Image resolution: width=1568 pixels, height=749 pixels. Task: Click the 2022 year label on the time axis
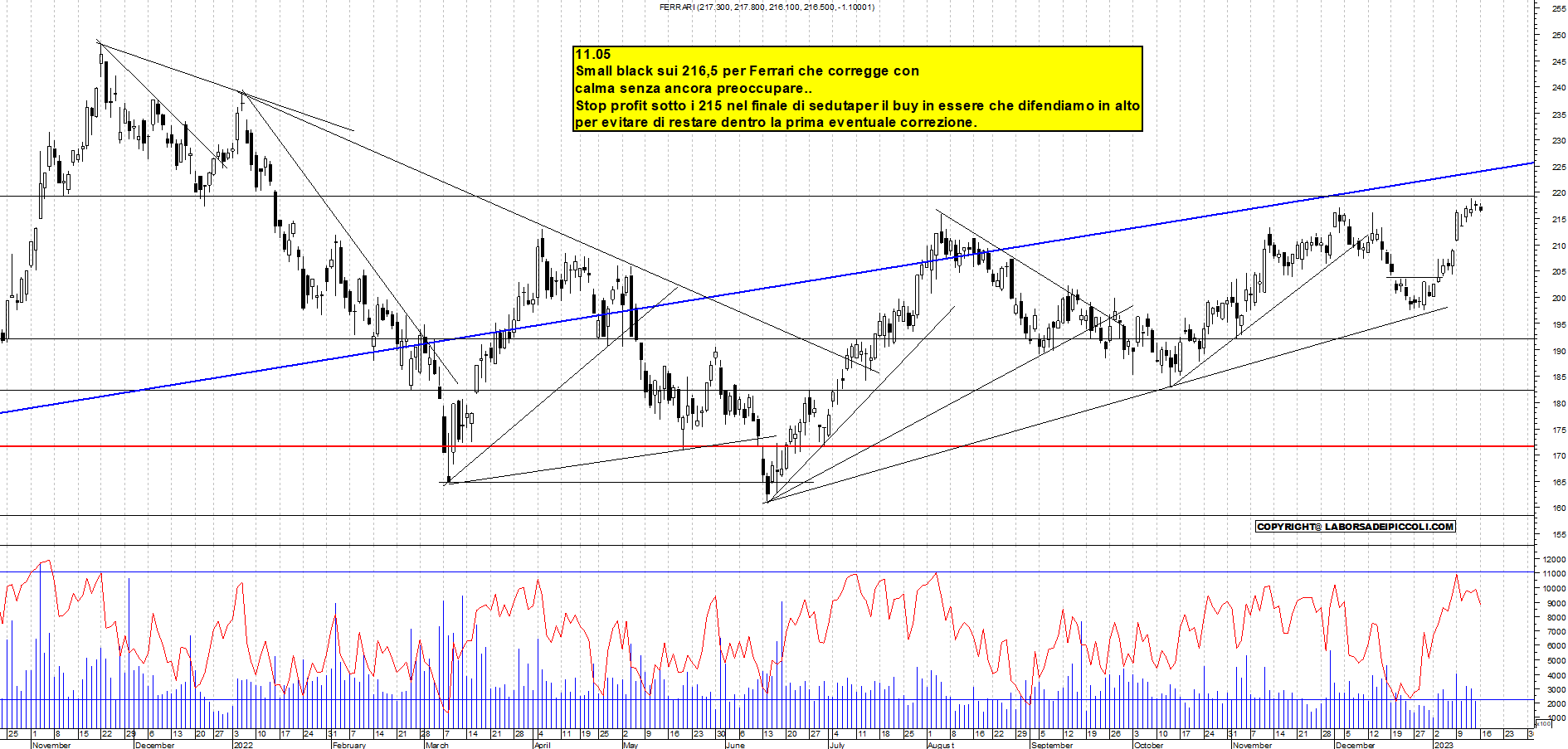pos(244,745)
